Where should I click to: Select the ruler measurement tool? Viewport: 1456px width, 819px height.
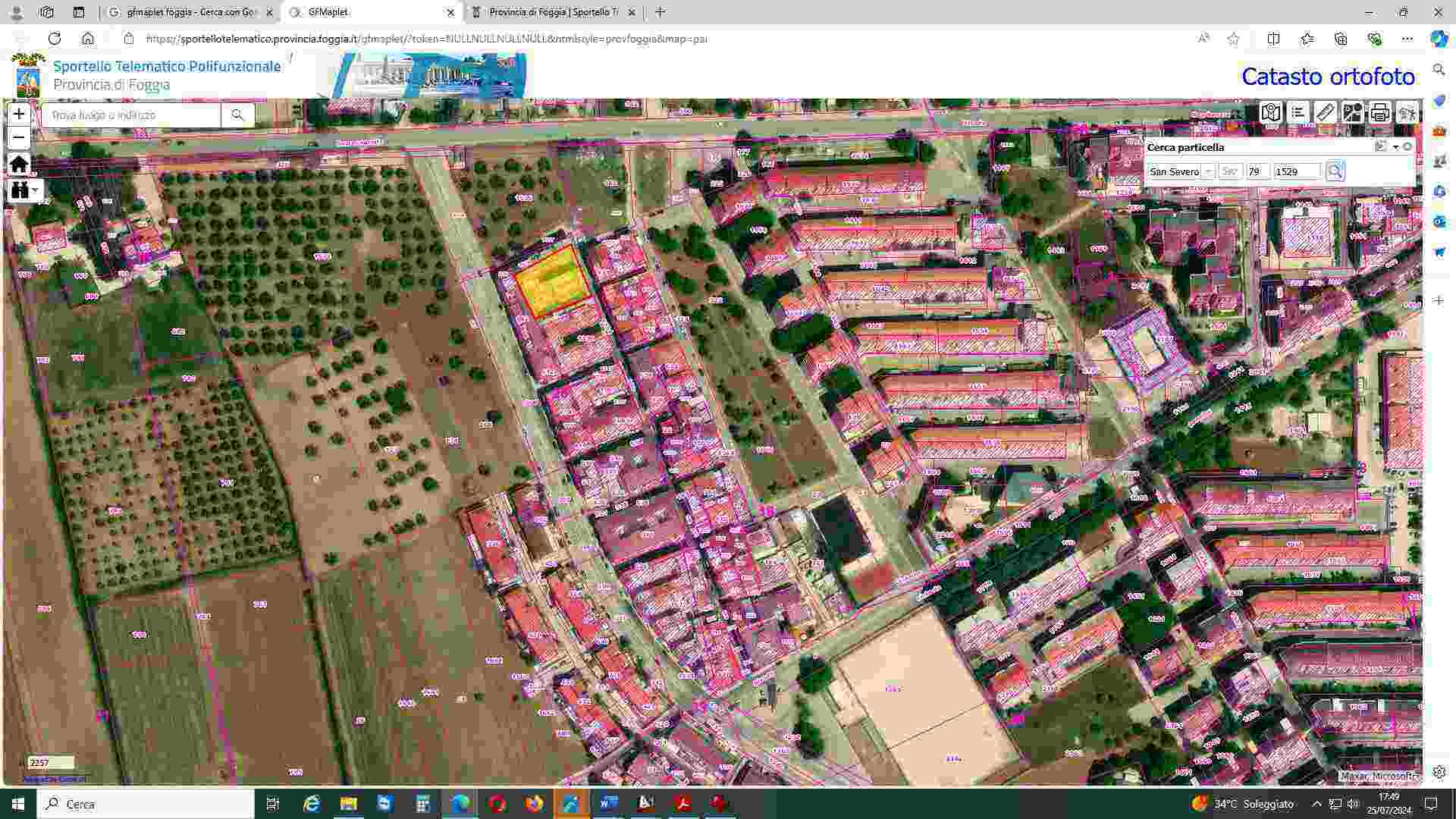point(1325,113)
